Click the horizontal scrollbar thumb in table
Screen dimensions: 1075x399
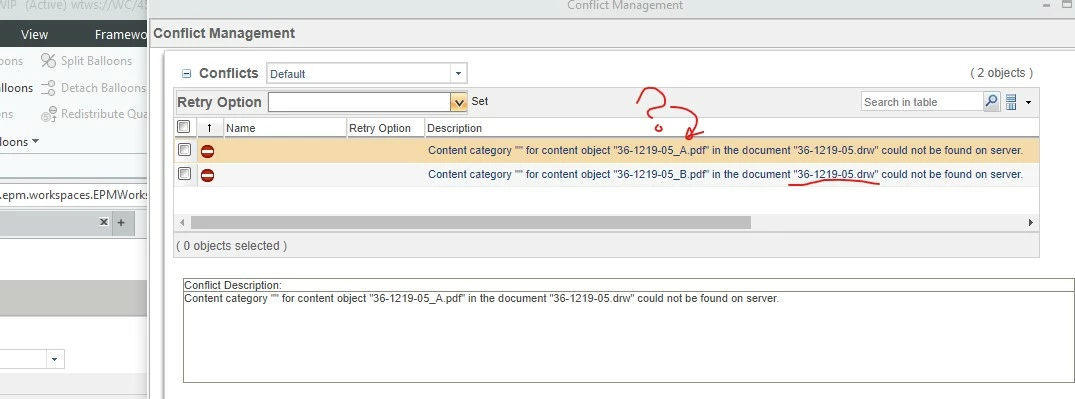(x=471, y=223)
